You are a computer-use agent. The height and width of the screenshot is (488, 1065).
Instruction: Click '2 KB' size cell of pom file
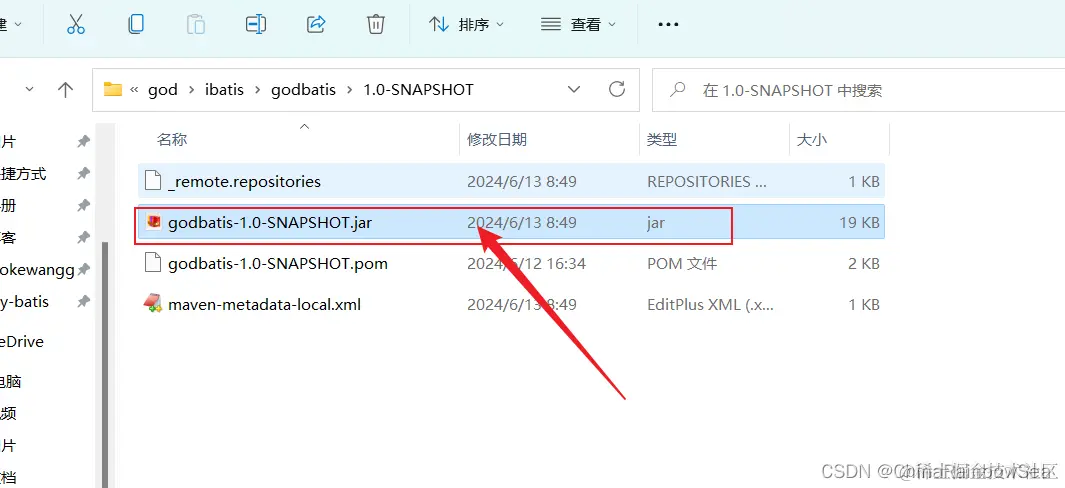[864, 263]
